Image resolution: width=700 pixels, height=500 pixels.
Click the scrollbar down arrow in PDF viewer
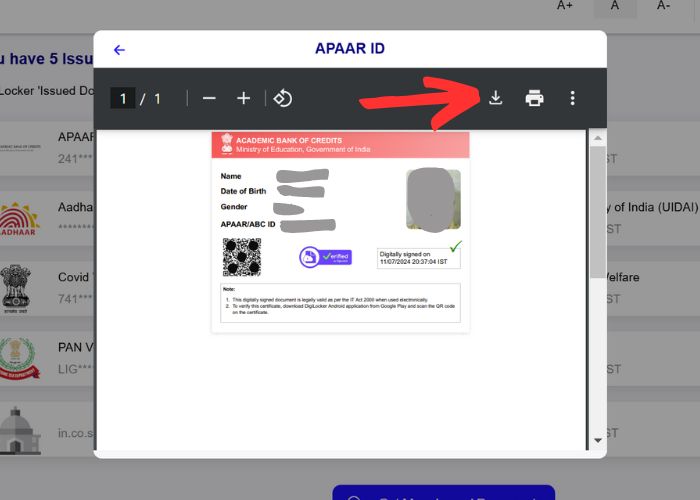point(598,441)
